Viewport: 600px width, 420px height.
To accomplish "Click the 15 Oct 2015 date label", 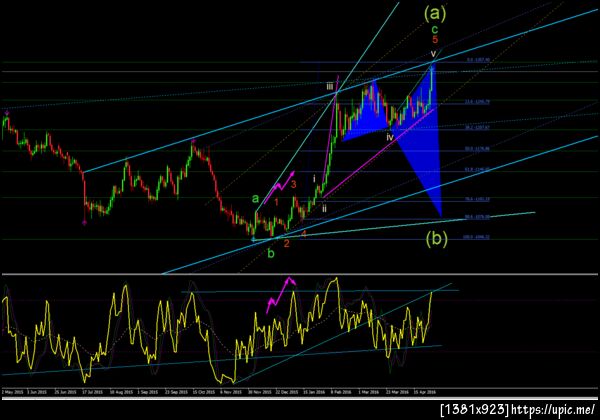I will (x=204, y=392).
